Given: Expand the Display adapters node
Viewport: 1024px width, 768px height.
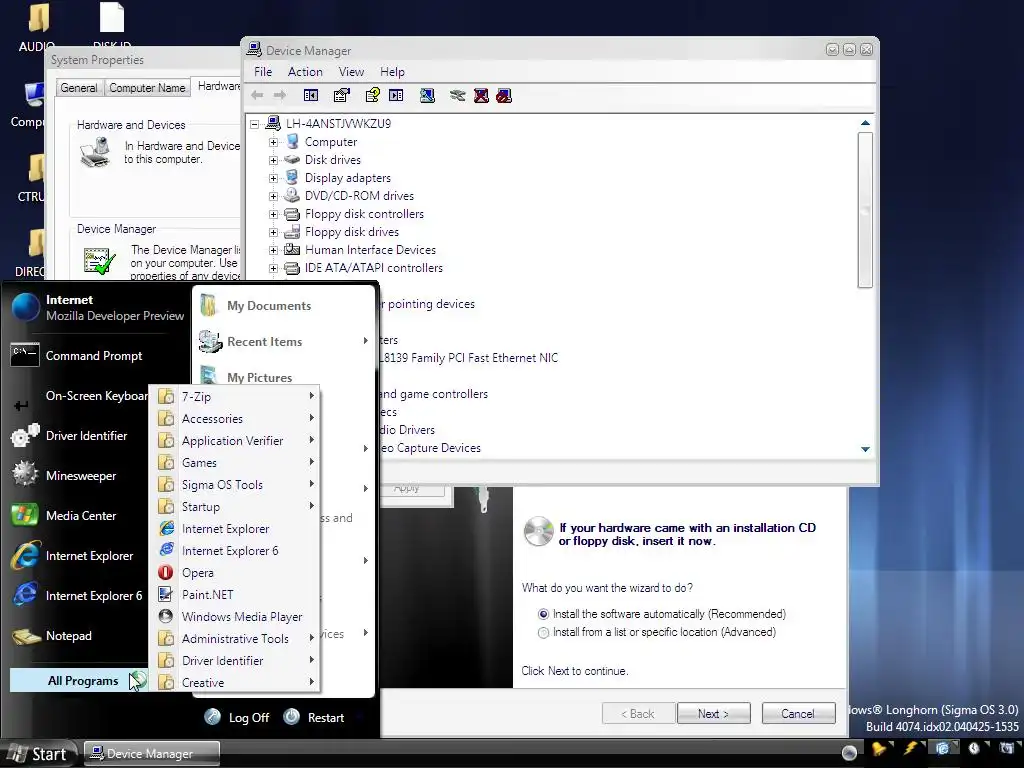Looking at the screenshot, I should 274,178.
